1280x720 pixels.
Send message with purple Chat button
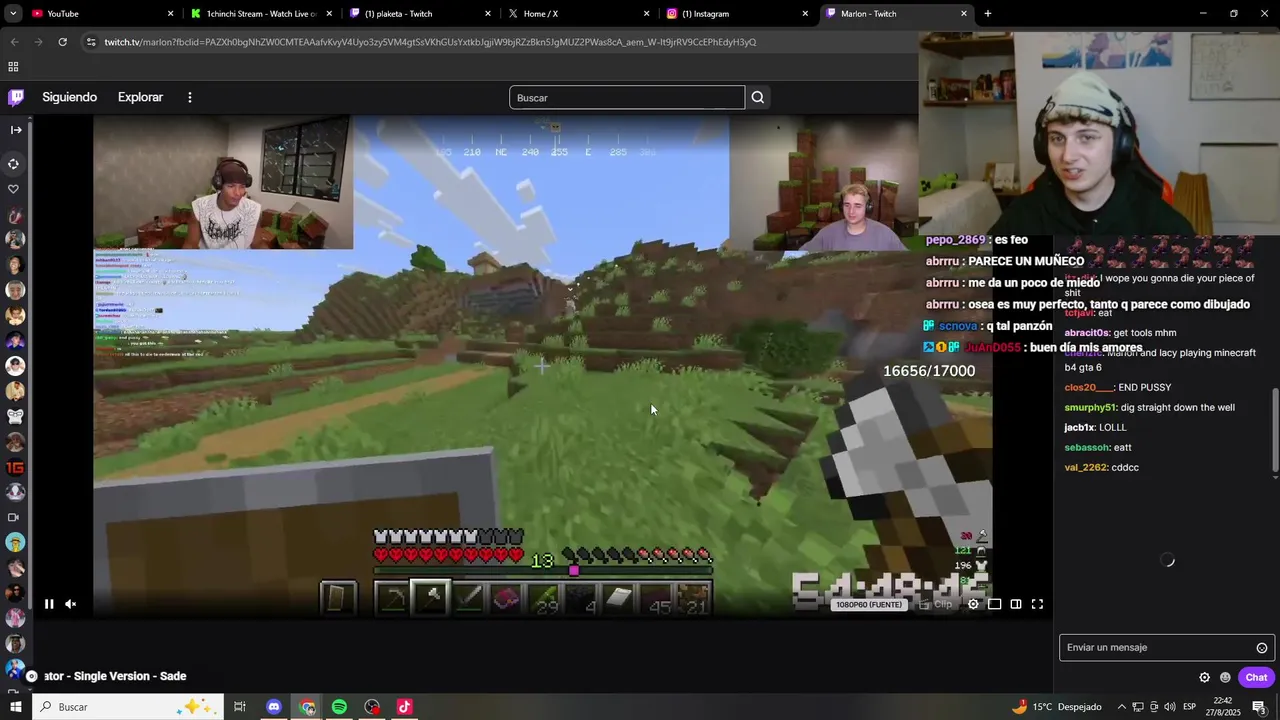(x=1256, y=677)
